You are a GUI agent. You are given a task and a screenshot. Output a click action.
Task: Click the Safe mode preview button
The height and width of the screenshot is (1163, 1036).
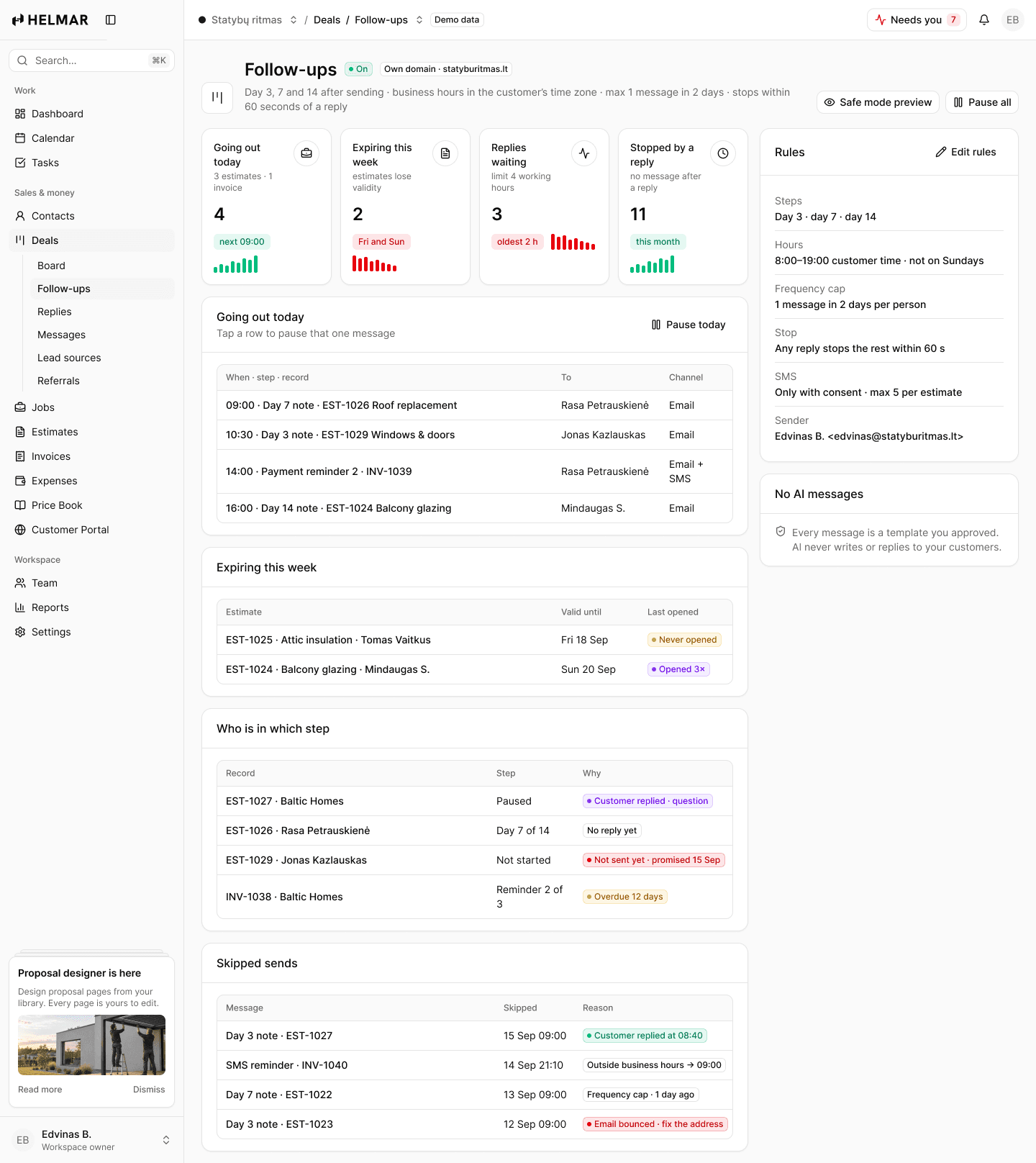click(x=878, y=102)
